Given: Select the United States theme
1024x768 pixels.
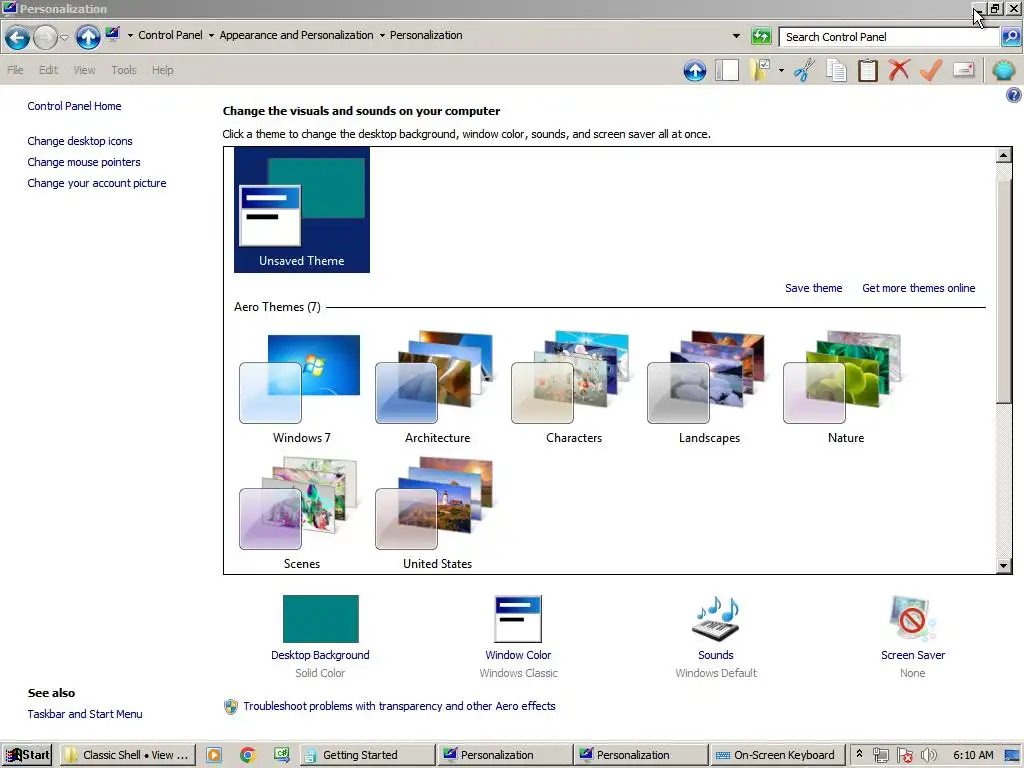Looking at the screenshot, I should pyautogui.click(x=438, y=515).
